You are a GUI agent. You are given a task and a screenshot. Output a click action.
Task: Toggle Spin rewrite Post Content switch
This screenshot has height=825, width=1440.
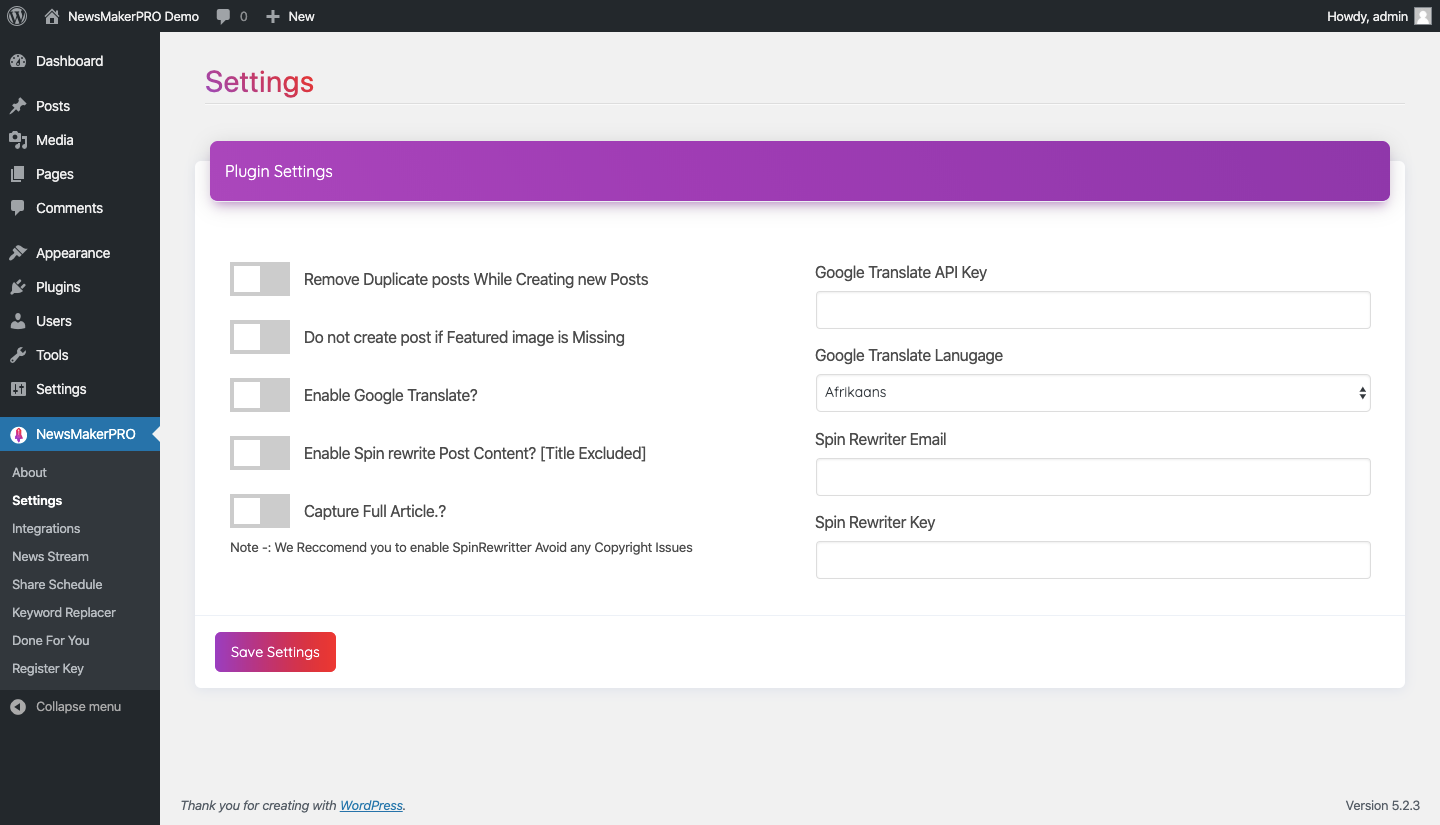260,453
